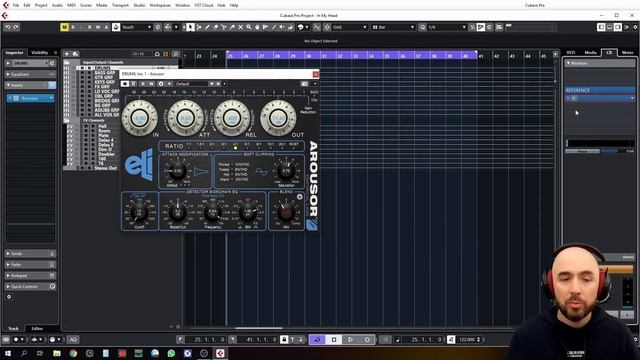Click the Redo arrow in toolbar
This screenshot has height=360, width=640.
pyautogui.click(x=16, y=27)
